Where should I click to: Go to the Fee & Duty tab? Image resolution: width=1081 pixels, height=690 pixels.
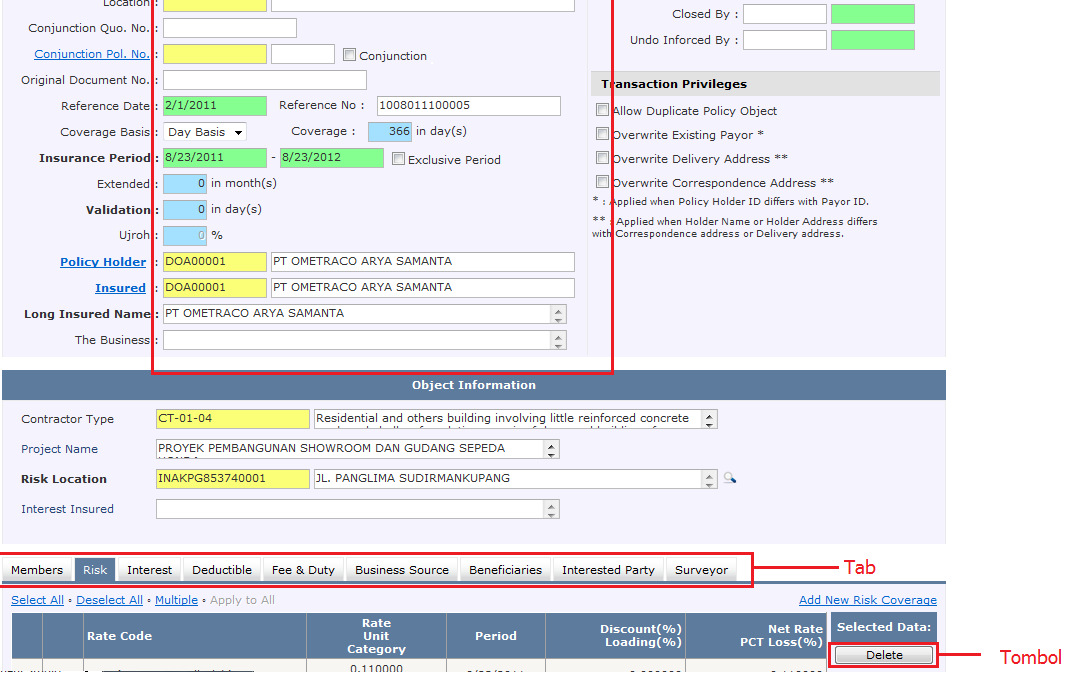click(303, 570)
